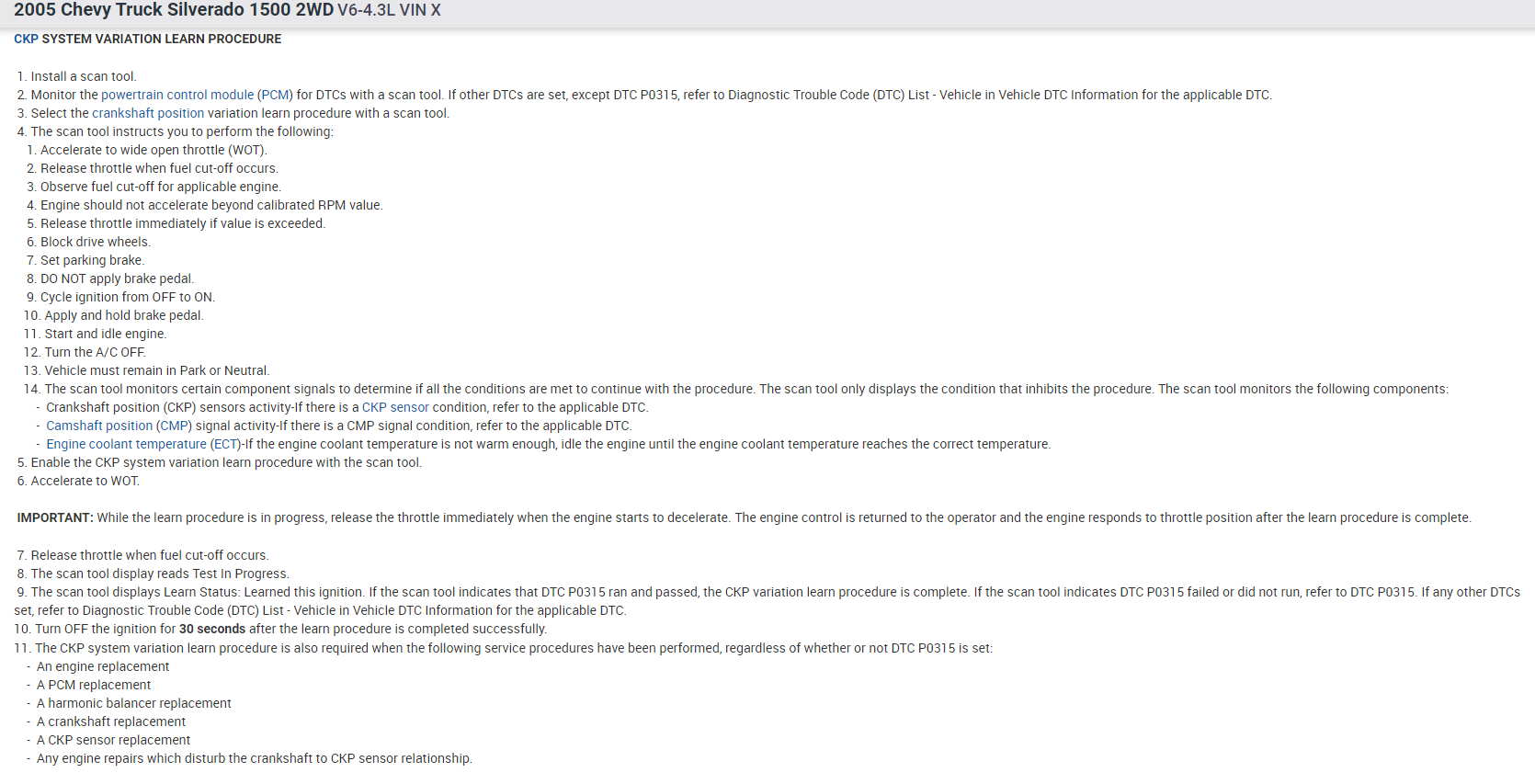1535x784 pixels.
Task: Click the Install a scan tool step
Action: 83,76
